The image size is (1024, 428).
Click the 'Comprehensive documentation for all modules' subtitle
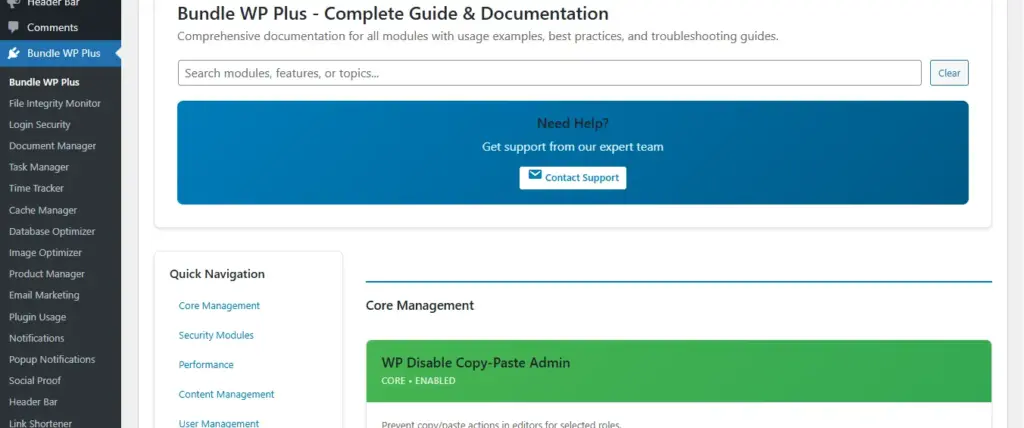pyautogui.click(x=478, y=37)
